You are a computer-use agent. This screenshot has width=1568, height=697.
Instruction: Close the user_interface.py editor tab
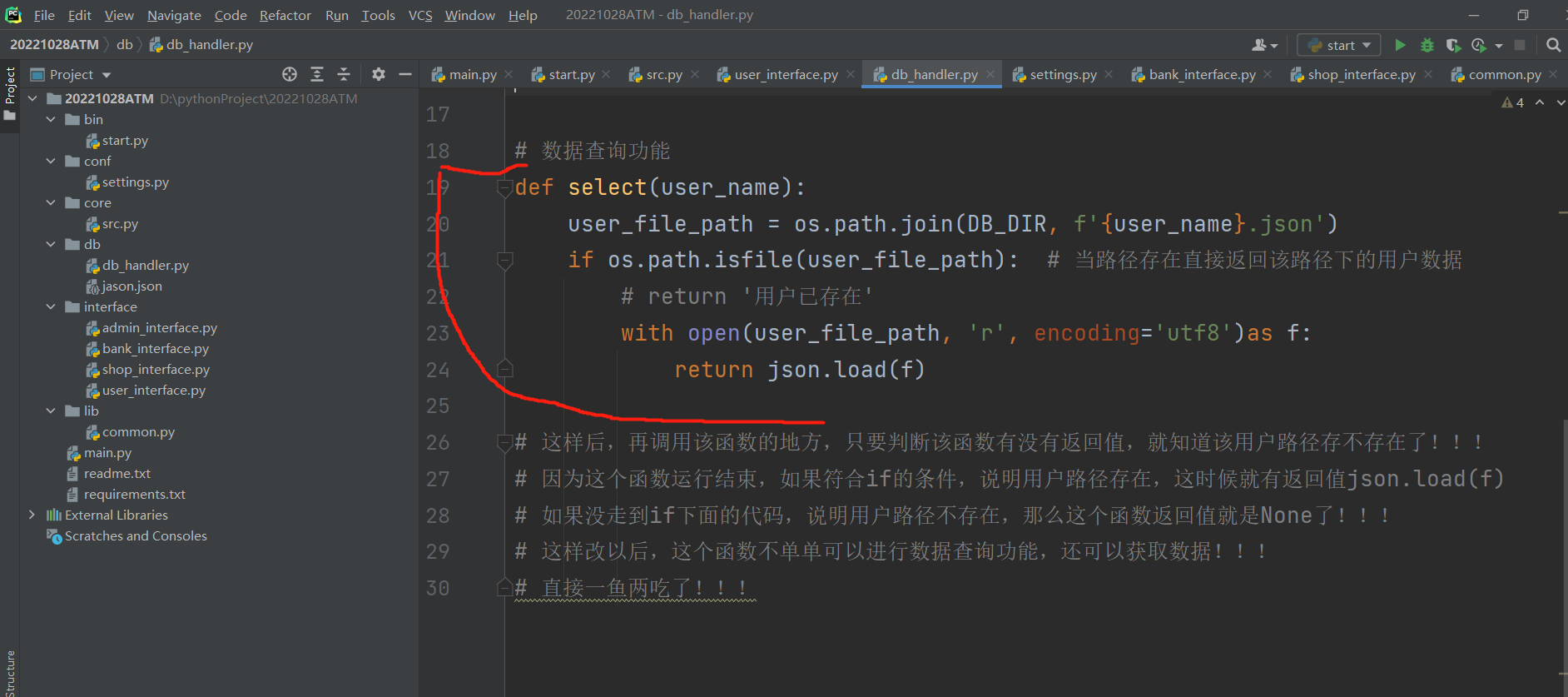[x=851, y=74]
